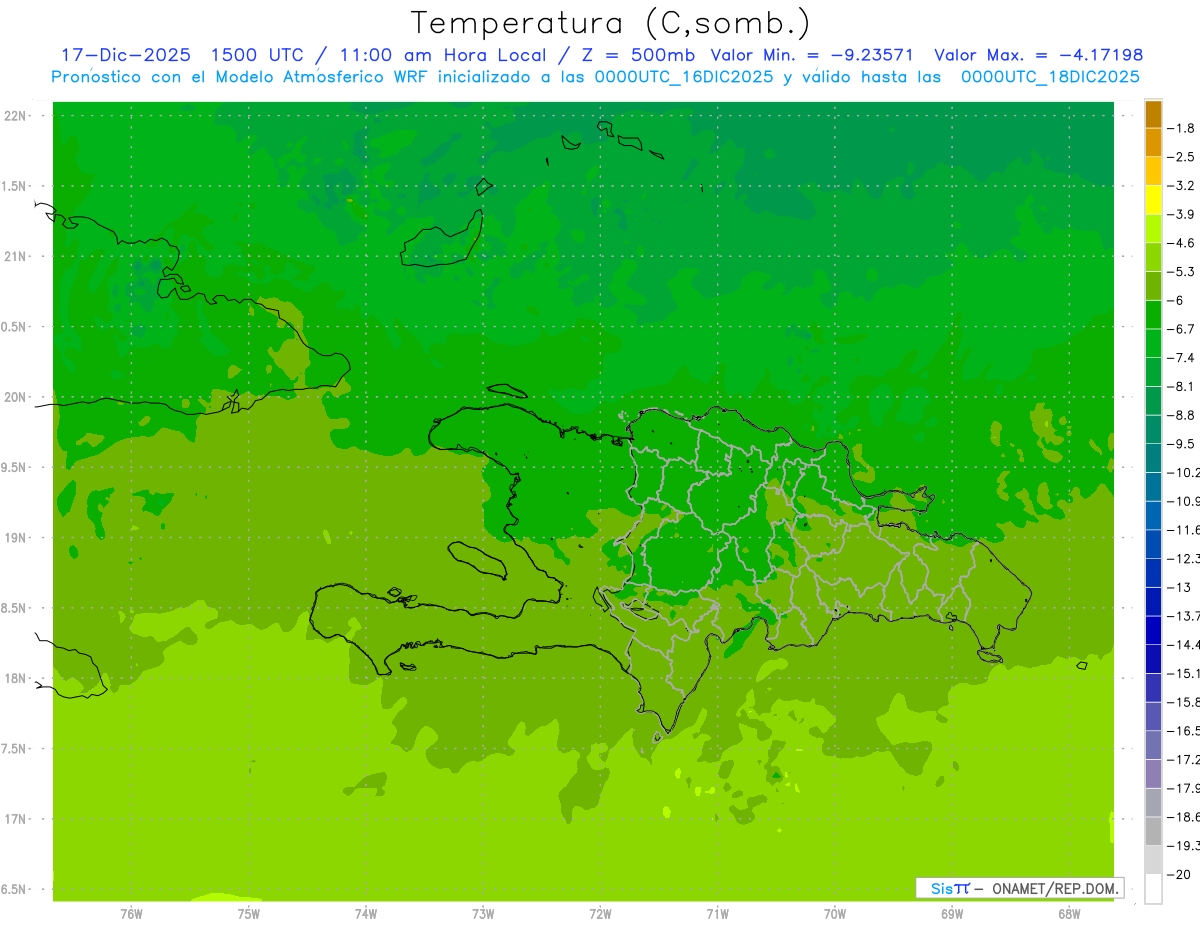Select the '71W' longitude label

click(717, 914)
